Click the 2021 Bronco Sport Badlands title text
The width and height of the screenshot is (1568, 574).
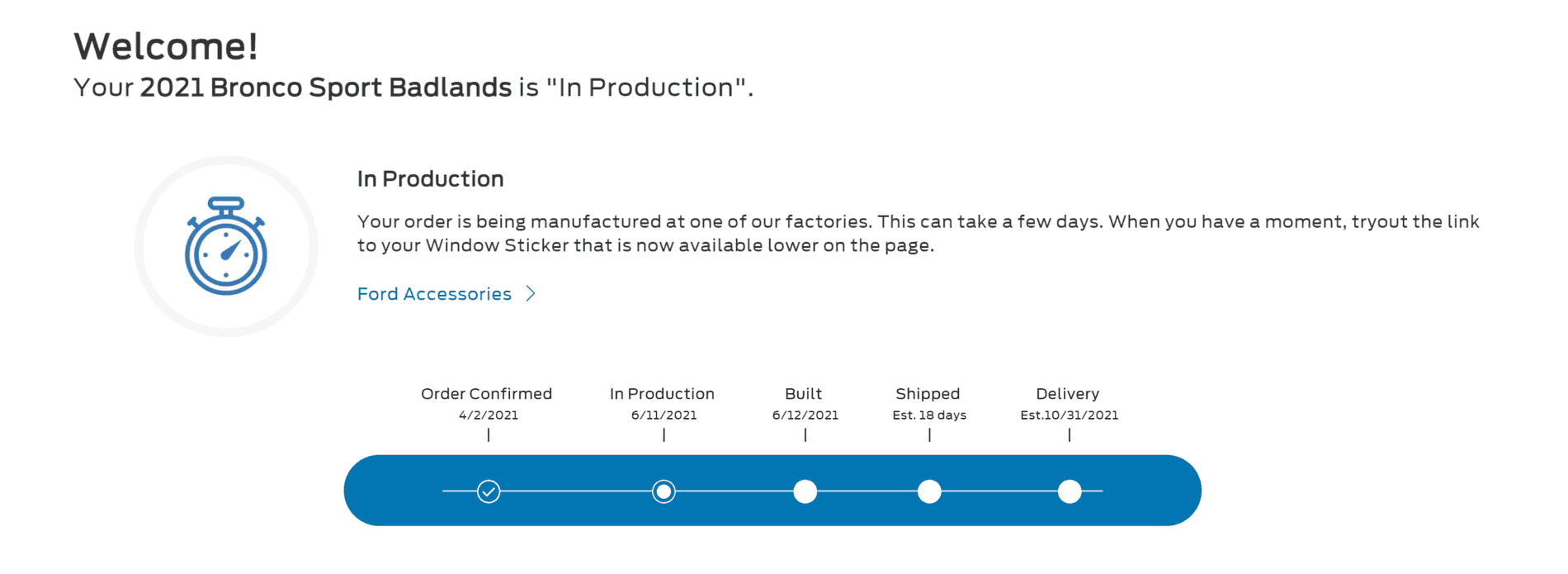click(326, 88)
